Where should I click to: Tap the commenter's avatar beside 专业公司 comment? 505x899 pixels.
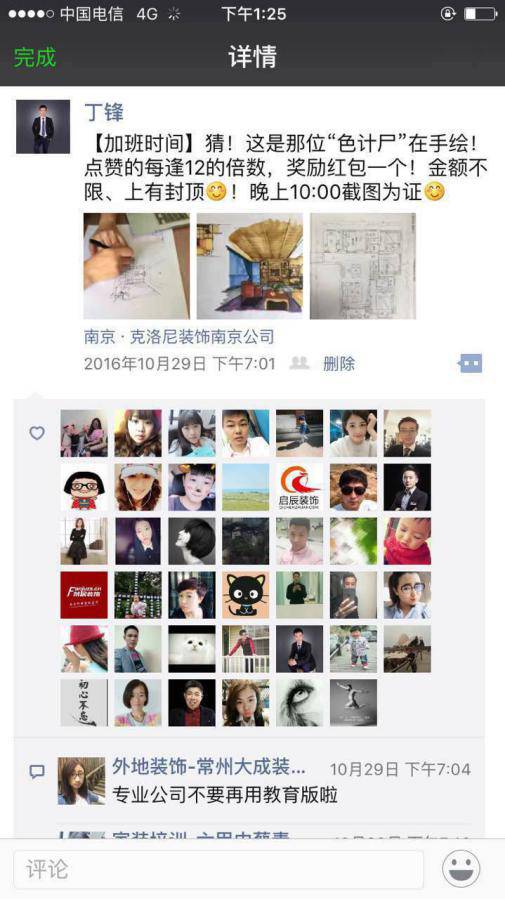81,781
